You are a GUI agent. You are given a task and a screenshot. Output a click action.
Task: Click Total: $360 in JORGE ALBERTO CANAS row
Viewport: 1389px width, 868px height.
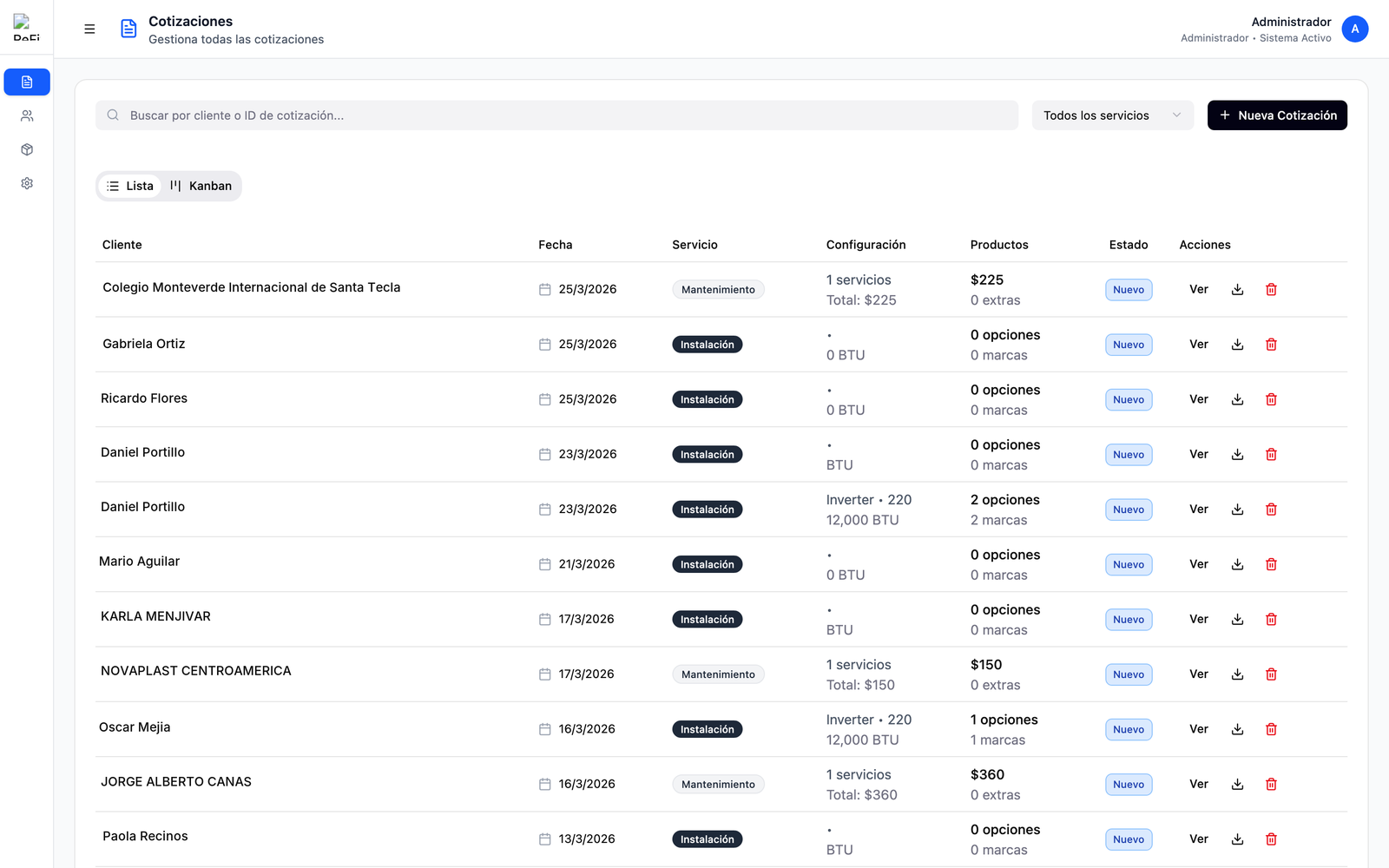(862, 795)
